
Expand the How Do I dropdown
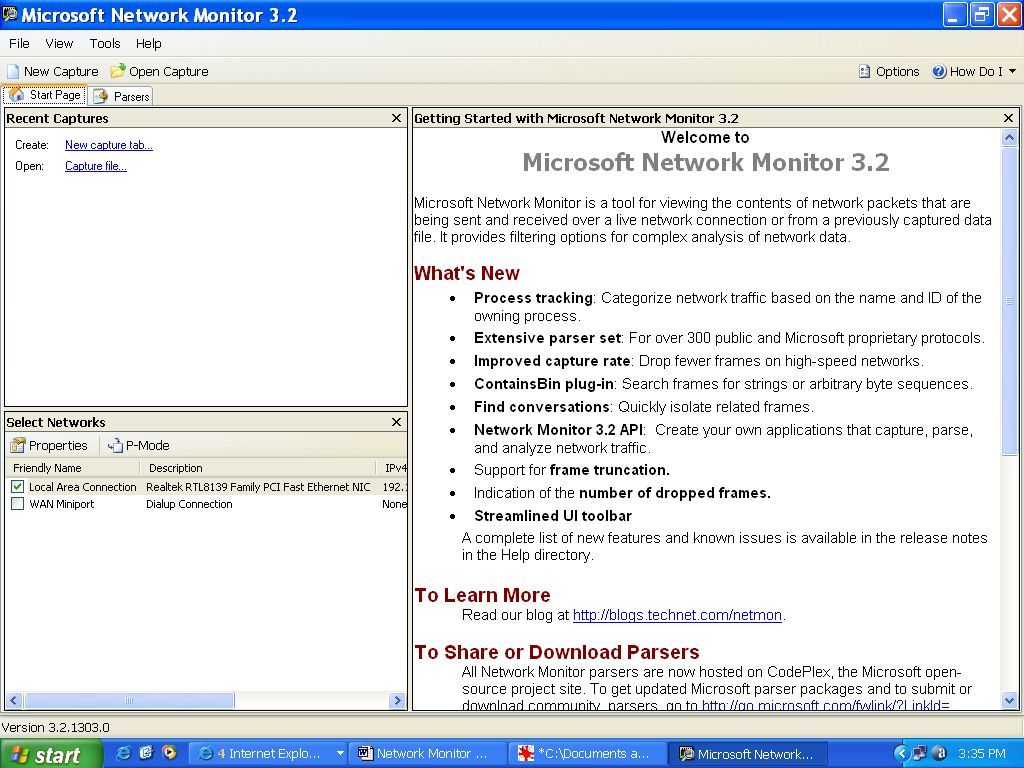[1012, 72]
